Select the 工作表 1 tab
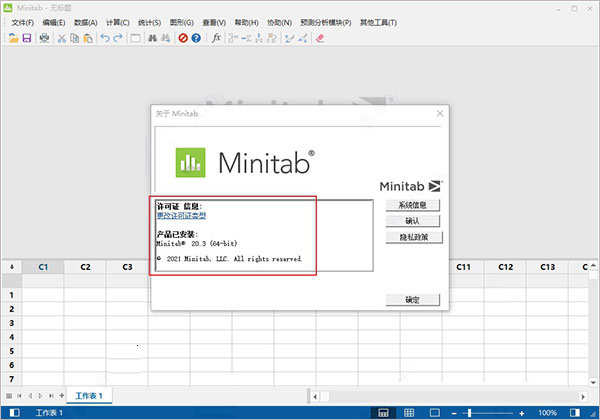600x420 pixels. coord(89,396)
